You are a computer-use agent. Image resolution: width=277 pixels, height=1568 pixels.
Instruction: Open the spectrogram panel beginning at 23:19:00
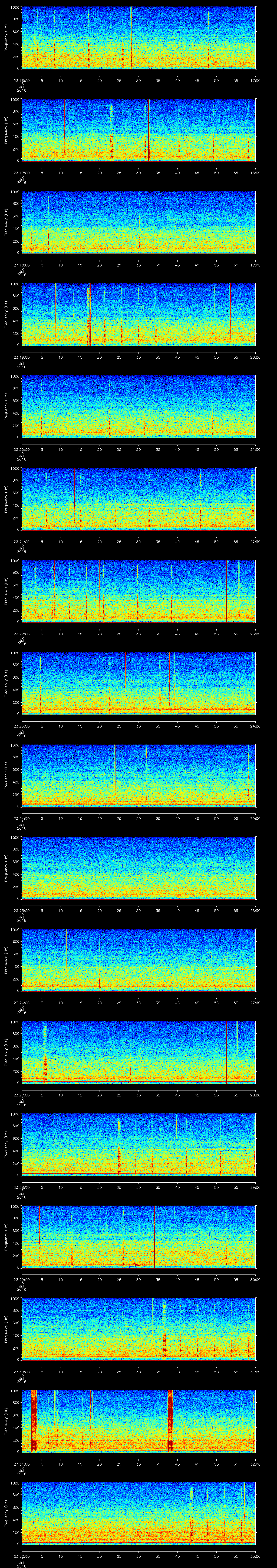[138, 315]
